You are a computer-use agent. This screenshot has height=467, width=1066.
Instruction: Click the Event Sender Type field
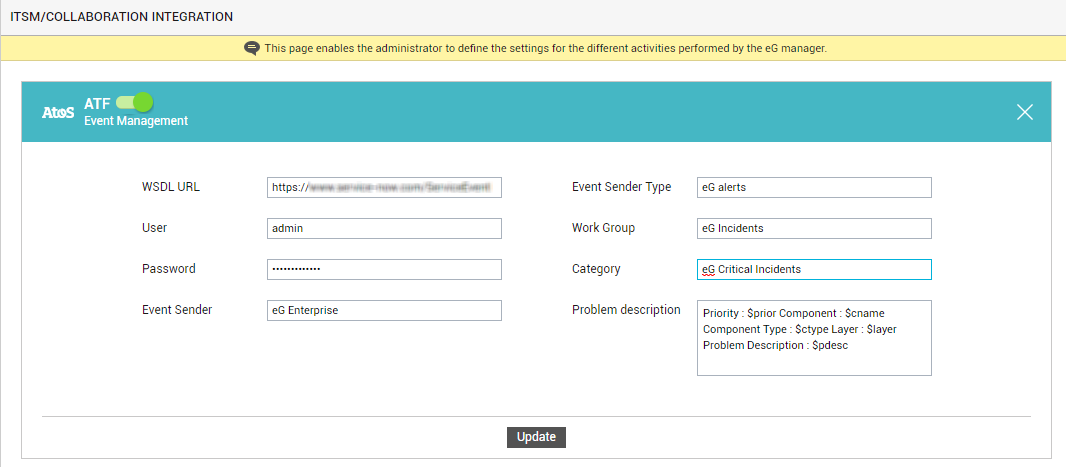tap(814, 188)
